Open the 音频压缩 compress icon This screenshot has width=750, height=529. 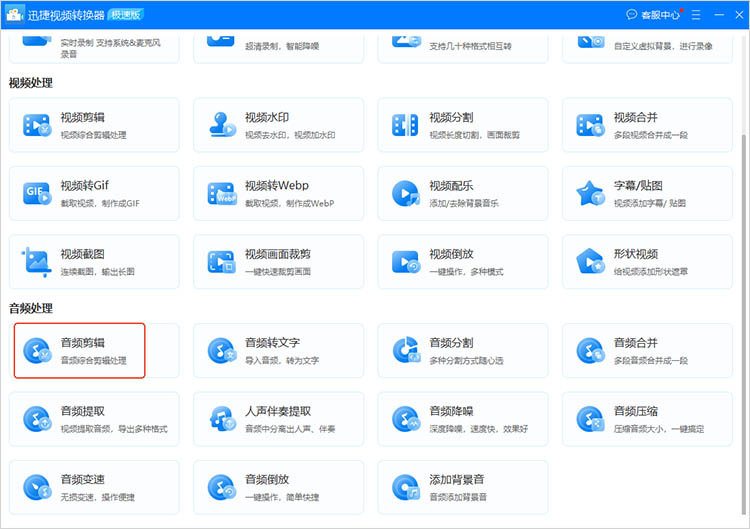(x=590, y=419)
